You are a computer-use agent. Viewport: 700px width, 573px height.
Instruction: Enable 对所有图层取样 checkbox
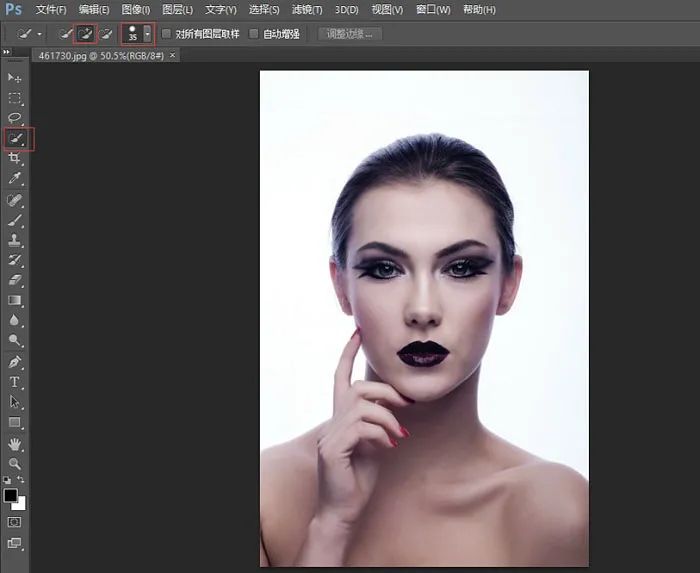click(x=166, y=33)
